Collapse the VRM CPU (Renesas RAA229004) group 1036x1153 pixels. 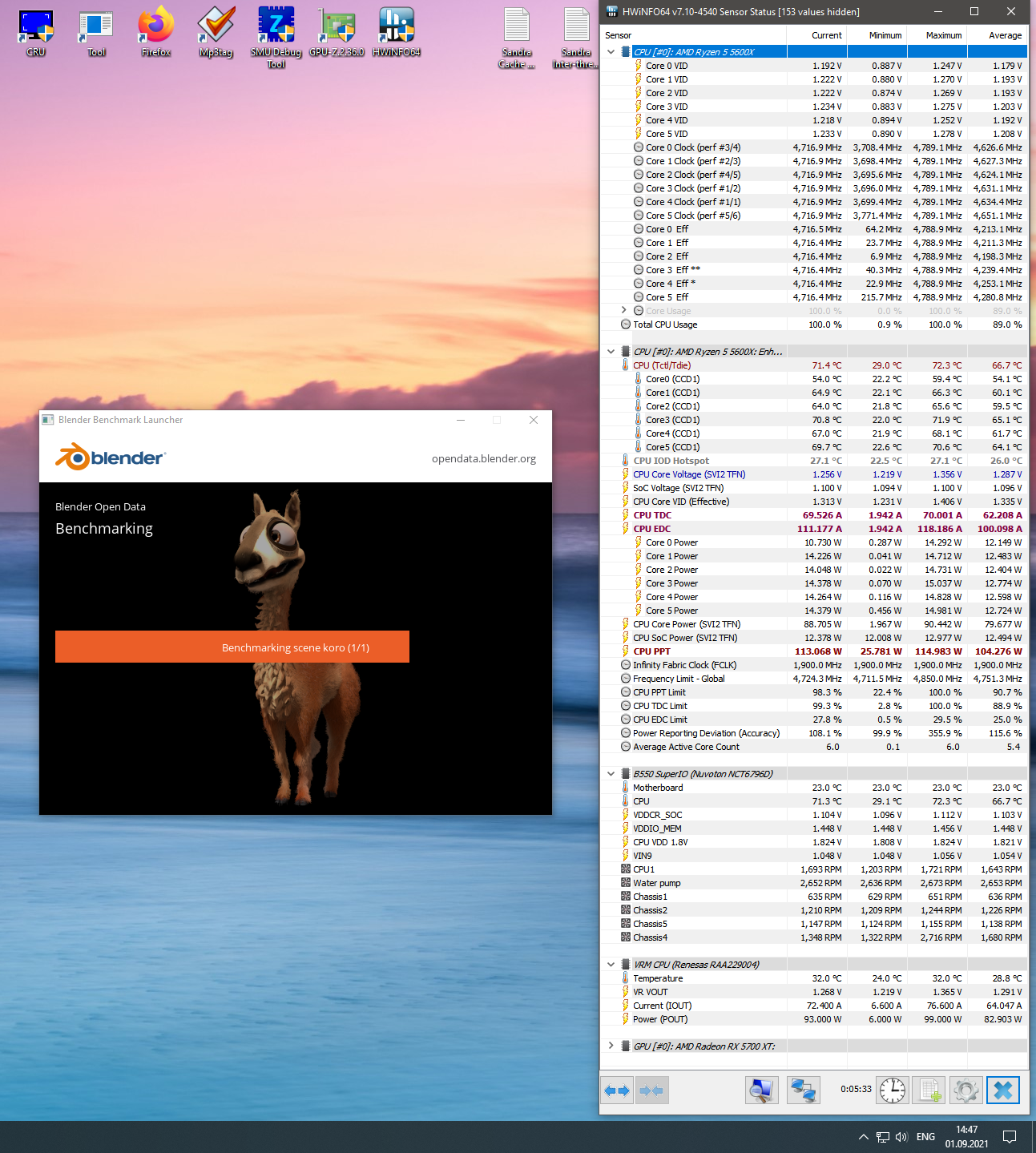pos(611,965)
